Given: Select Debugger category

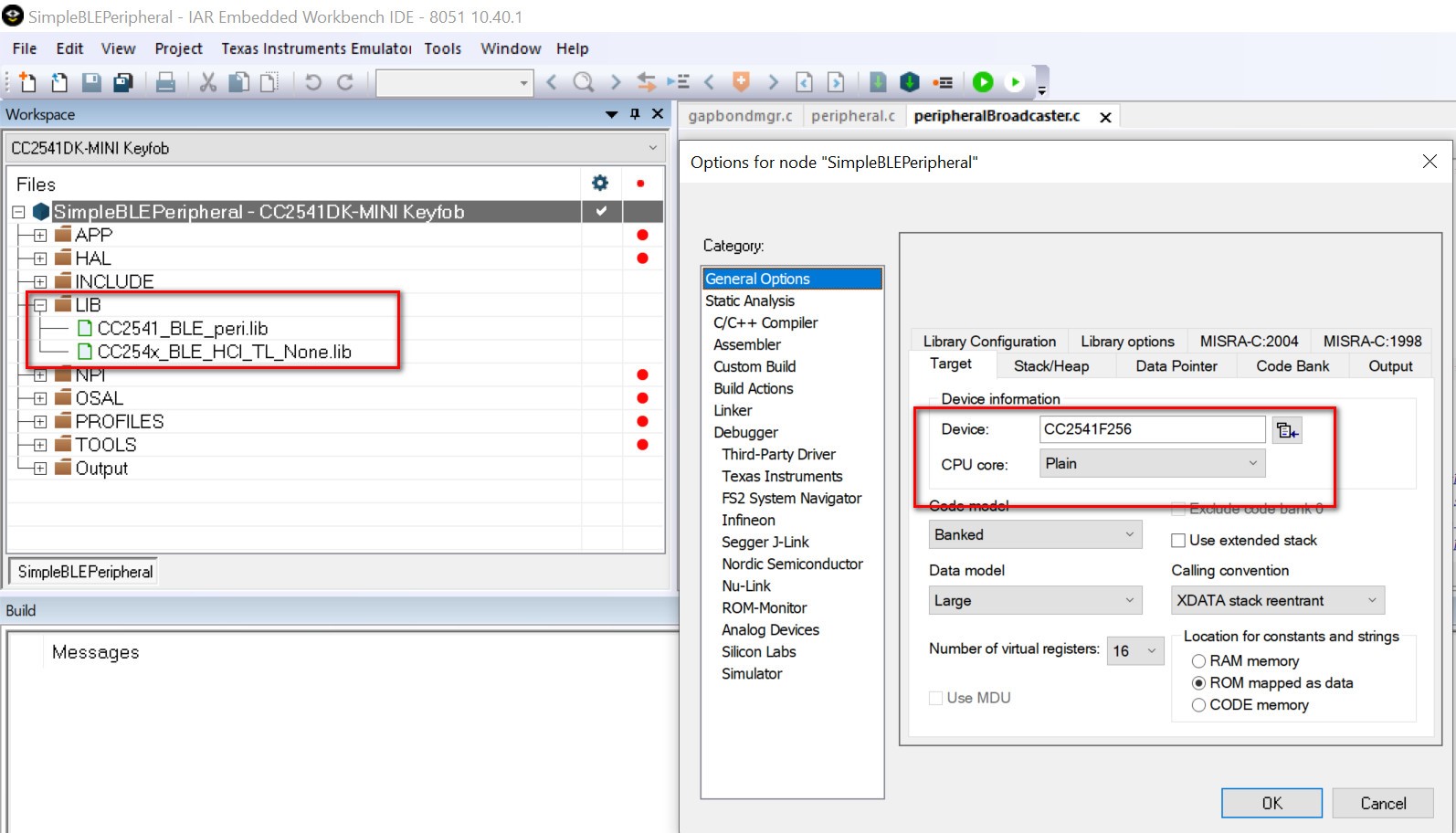Looking at the screenshot, I should [x=745, y=432].
